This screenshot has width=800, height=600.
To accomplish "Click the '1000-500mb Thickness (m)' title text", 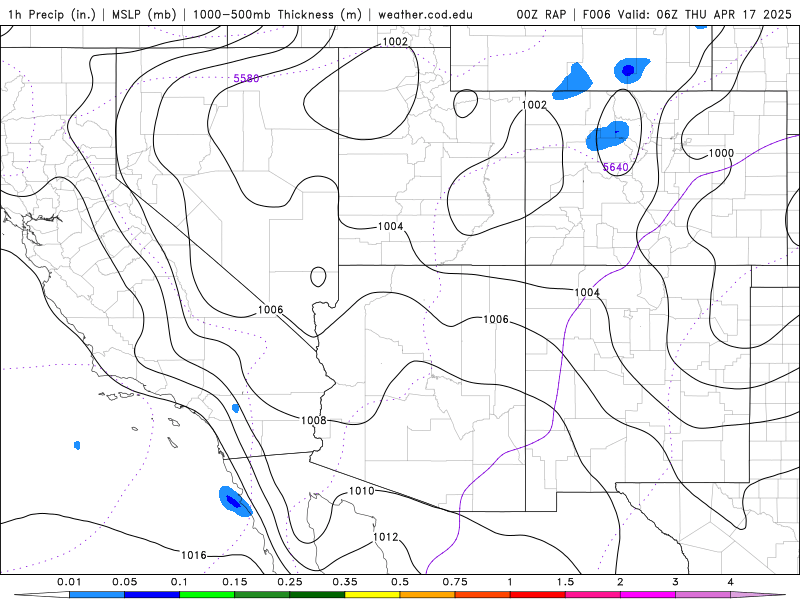I will (277, 14).
